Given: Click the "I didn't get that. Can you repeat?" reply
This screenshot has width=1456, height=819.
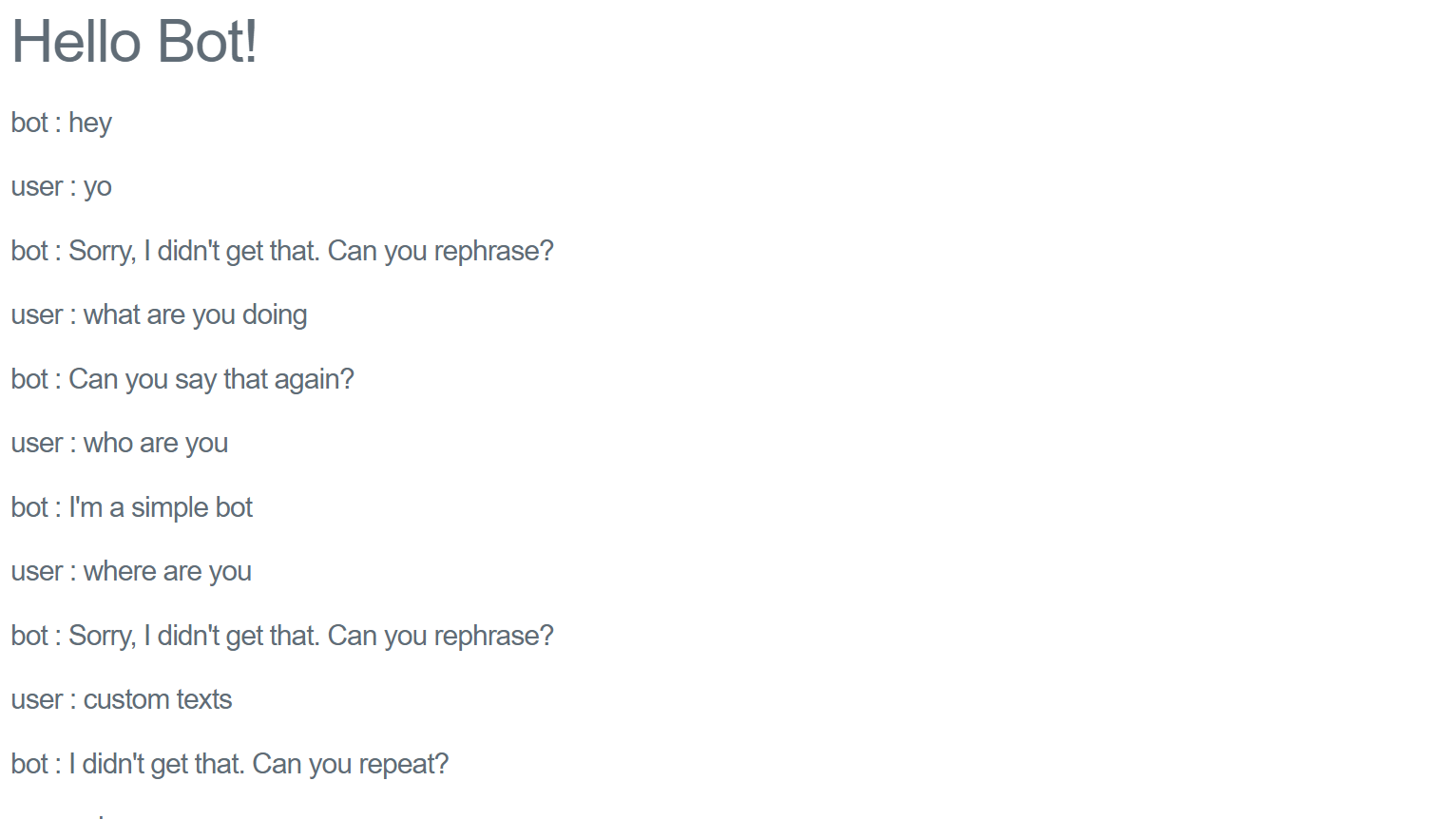Looking at the screenshot, I should tap(230, 764).
